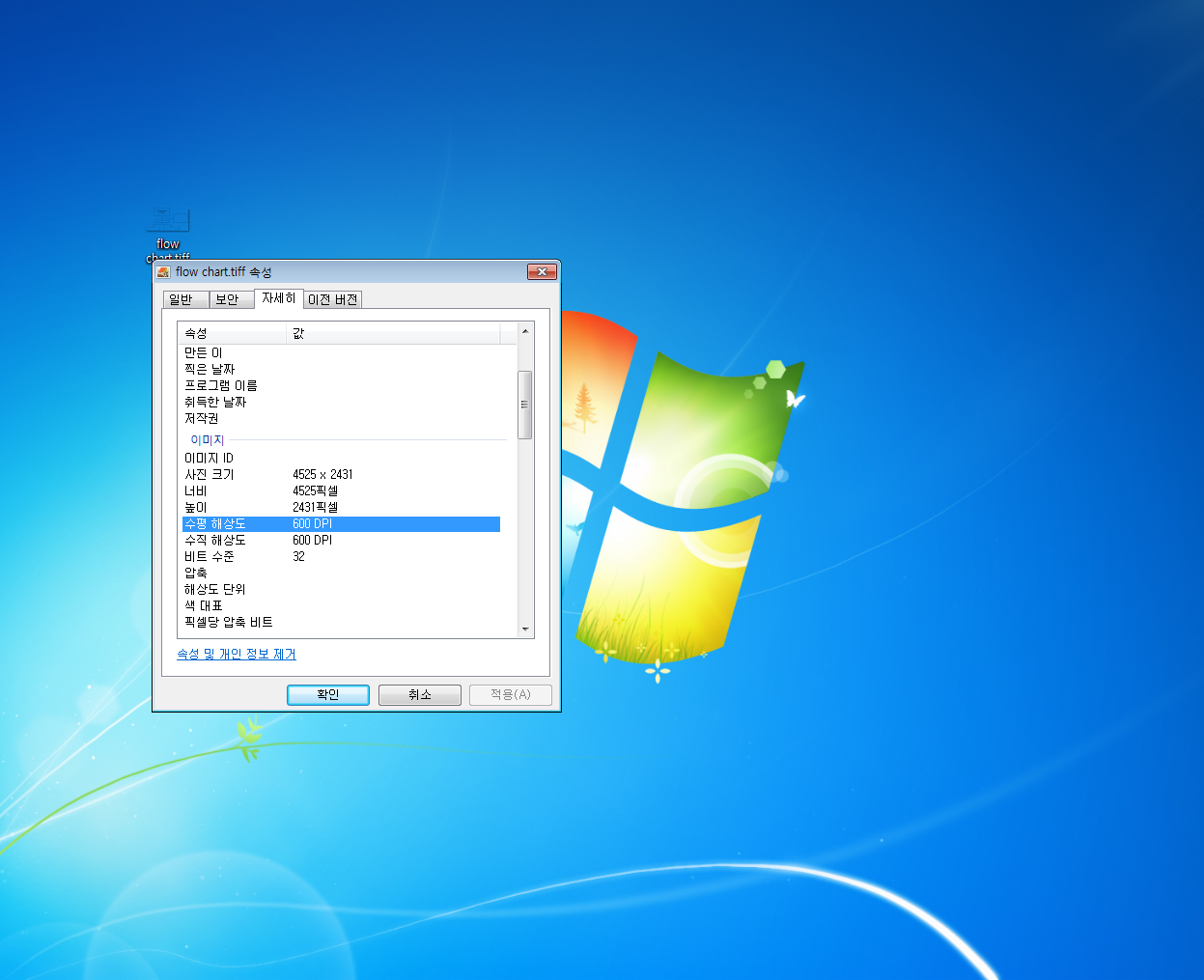
Task: Select the 사진 크기 row
Action: point(341,475)
